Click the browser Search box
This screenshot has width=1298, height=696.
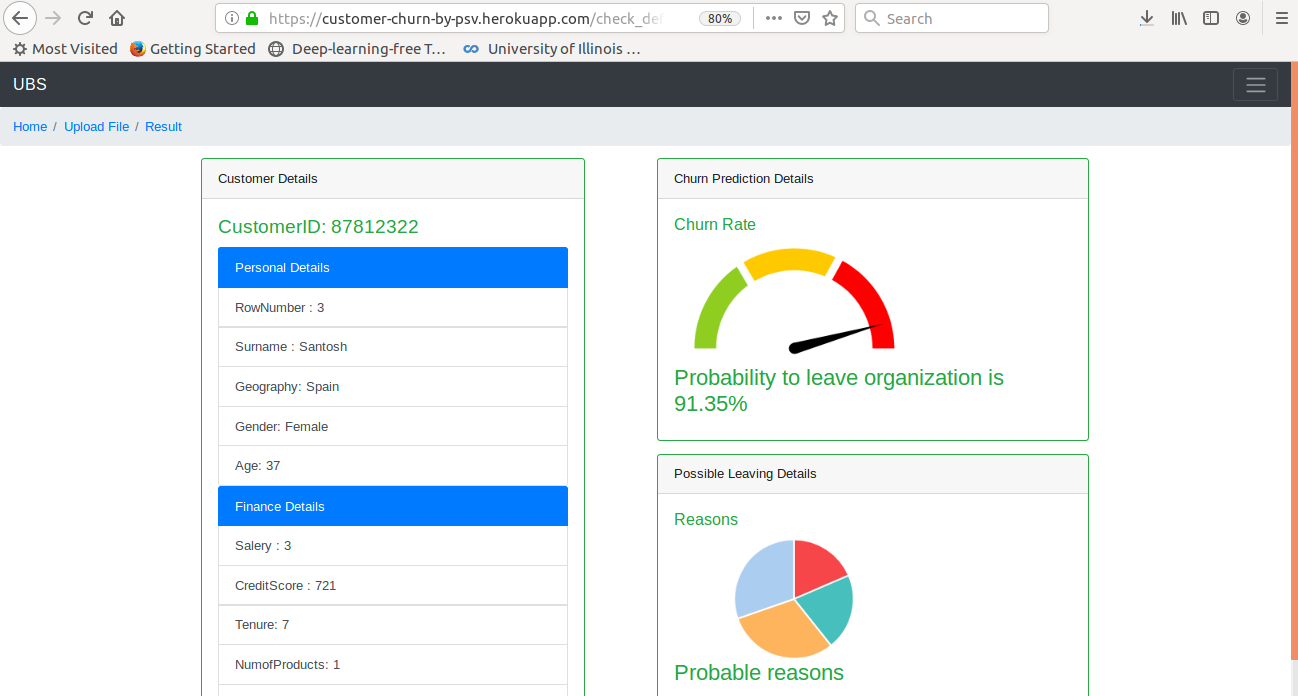click(x=951, y=18)
